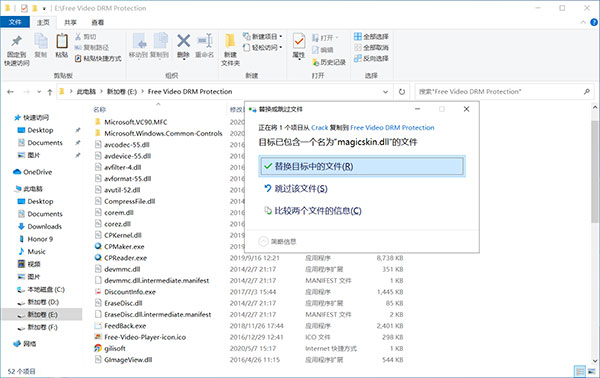Select the DiscountInfo.exe file
The image size is (600, 378).
click(125, 292)
